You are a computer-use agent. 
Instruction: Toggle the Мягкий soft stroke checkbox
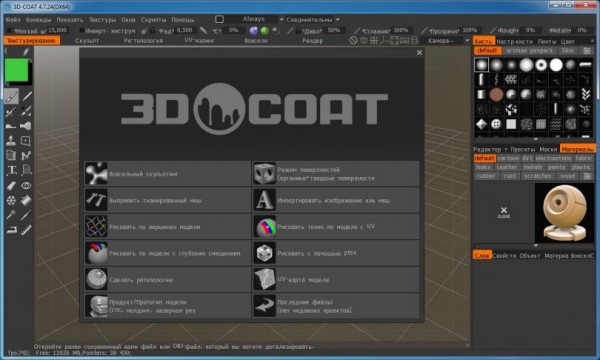pos(10,31)
